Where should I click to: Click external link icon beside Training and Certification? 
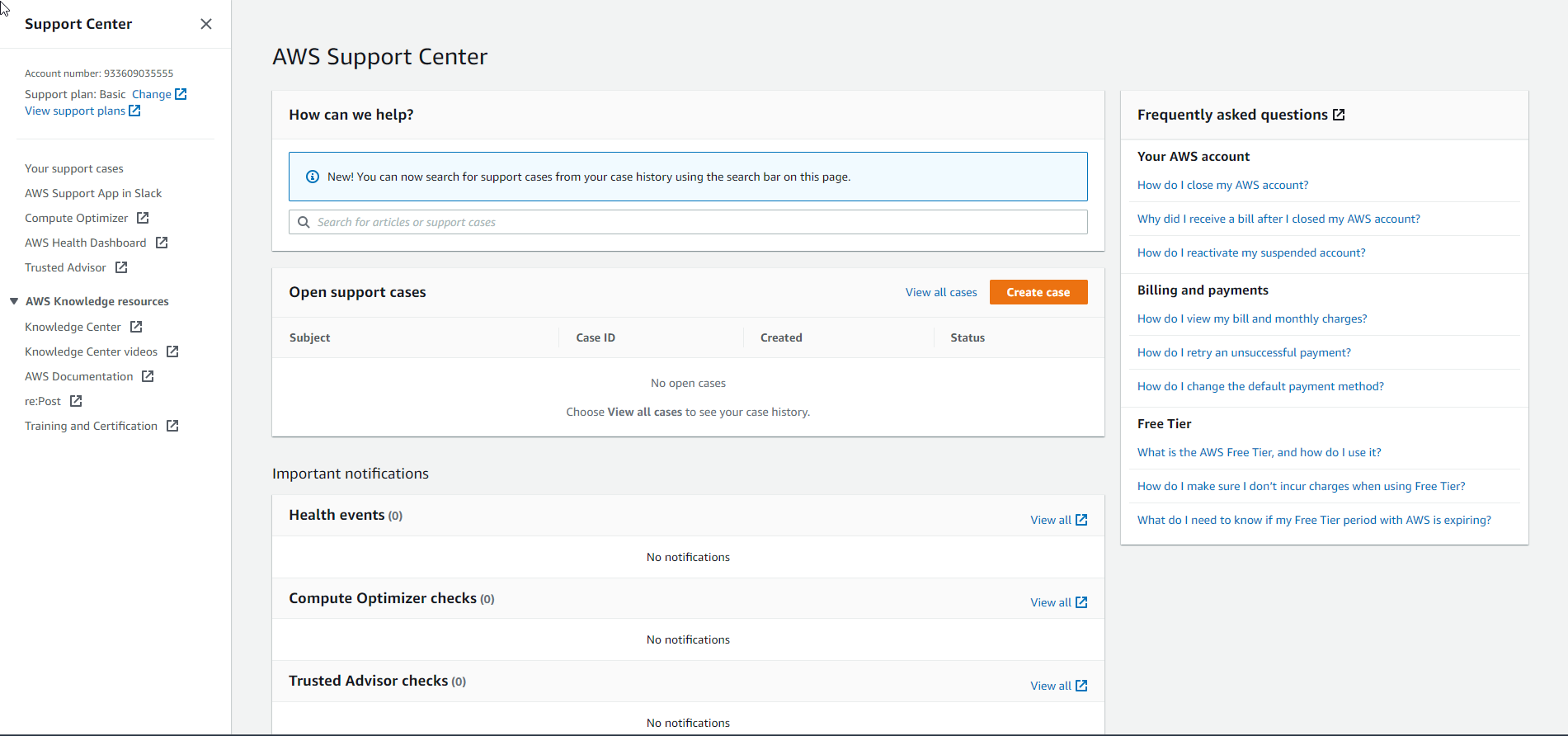point(172,426)
